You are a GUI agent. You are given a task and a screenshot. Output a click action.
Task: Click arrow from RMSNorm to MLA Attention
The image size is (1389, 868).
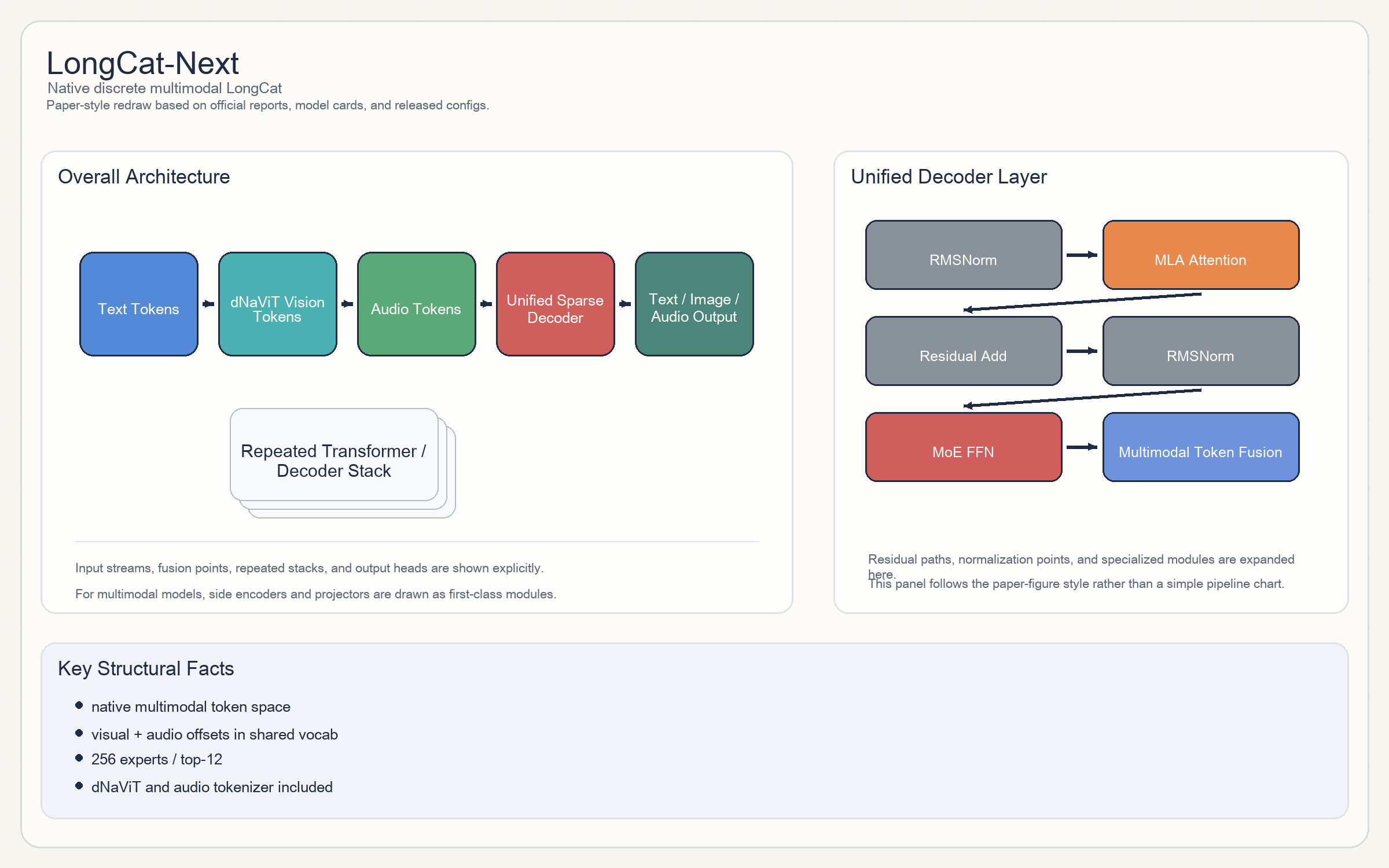coord(1082,255)
